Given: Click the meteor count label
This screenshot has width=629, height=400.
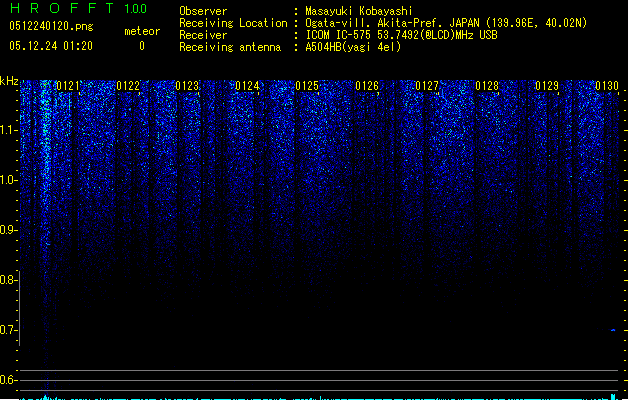Looking at the screenshot, I should click(142, 31).
